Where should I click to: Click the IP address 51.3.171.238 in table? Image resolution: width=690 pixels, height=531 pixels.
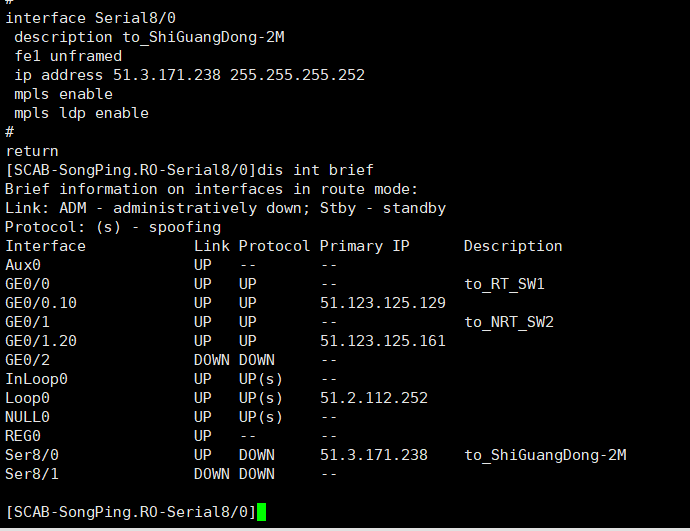374,455
